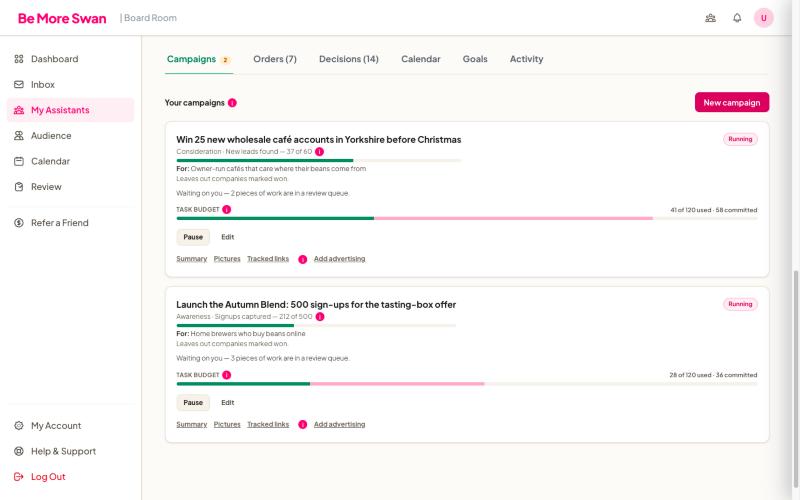The width and height of the screenshot is (800, 500).
Task: Click '3 pieces of work are in a review queue'
Action: pos(289,359)
